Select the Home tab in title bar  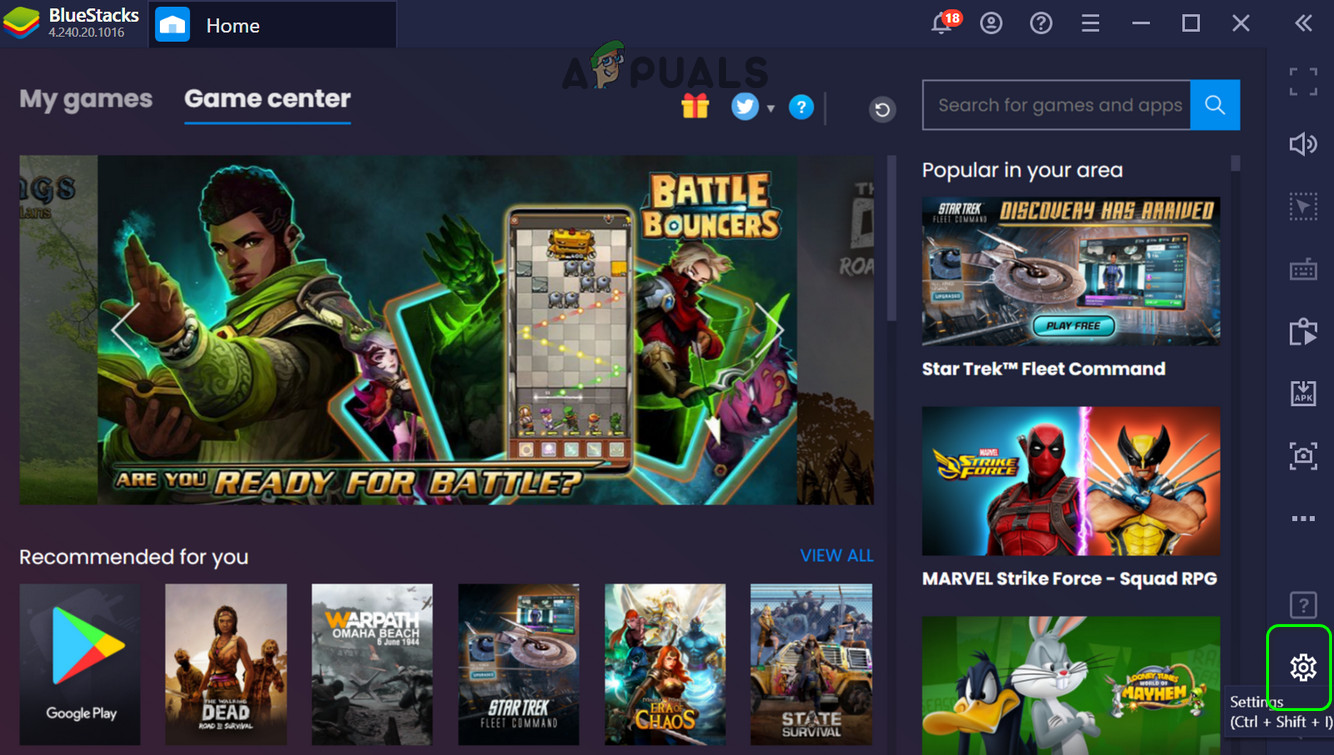click(x=273, y=25)
